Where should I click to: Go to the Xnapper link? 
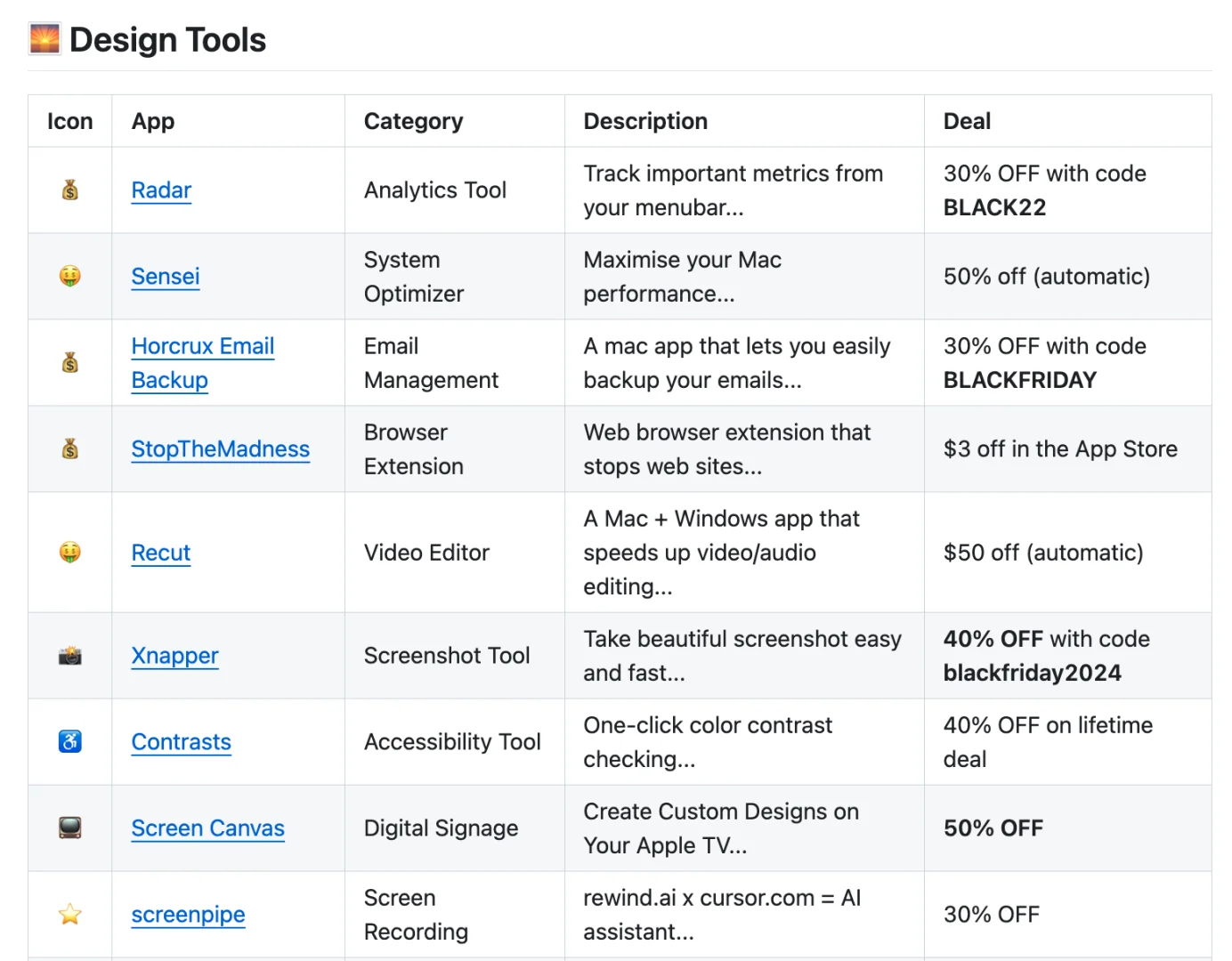174,657
